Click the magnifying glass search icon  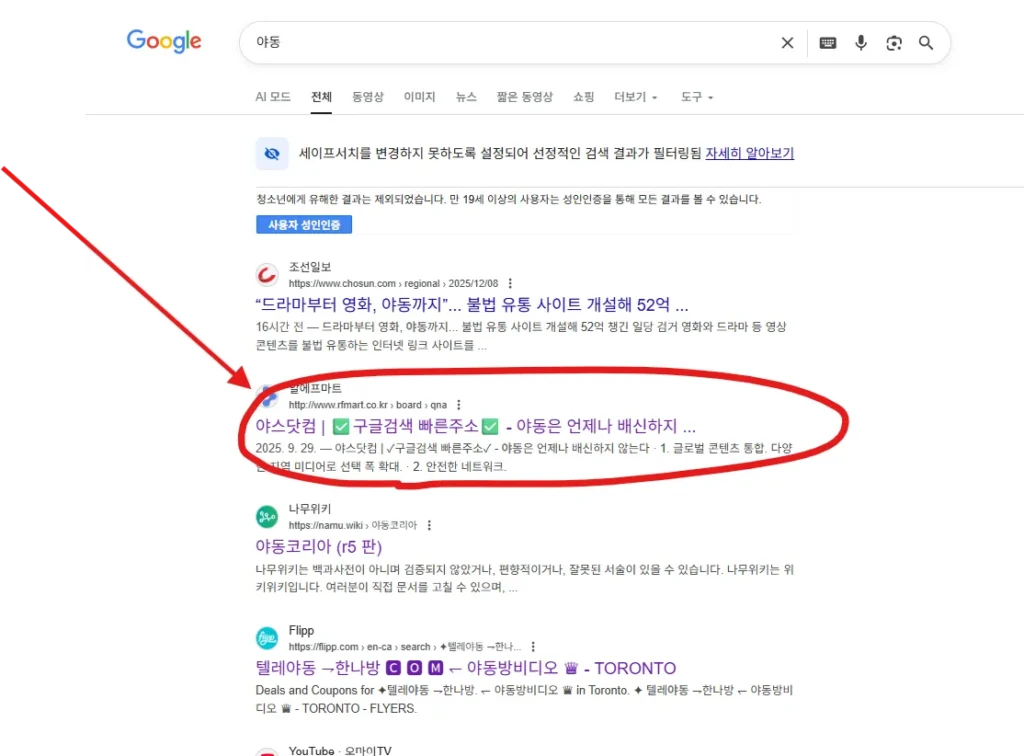tap(925, 43)
